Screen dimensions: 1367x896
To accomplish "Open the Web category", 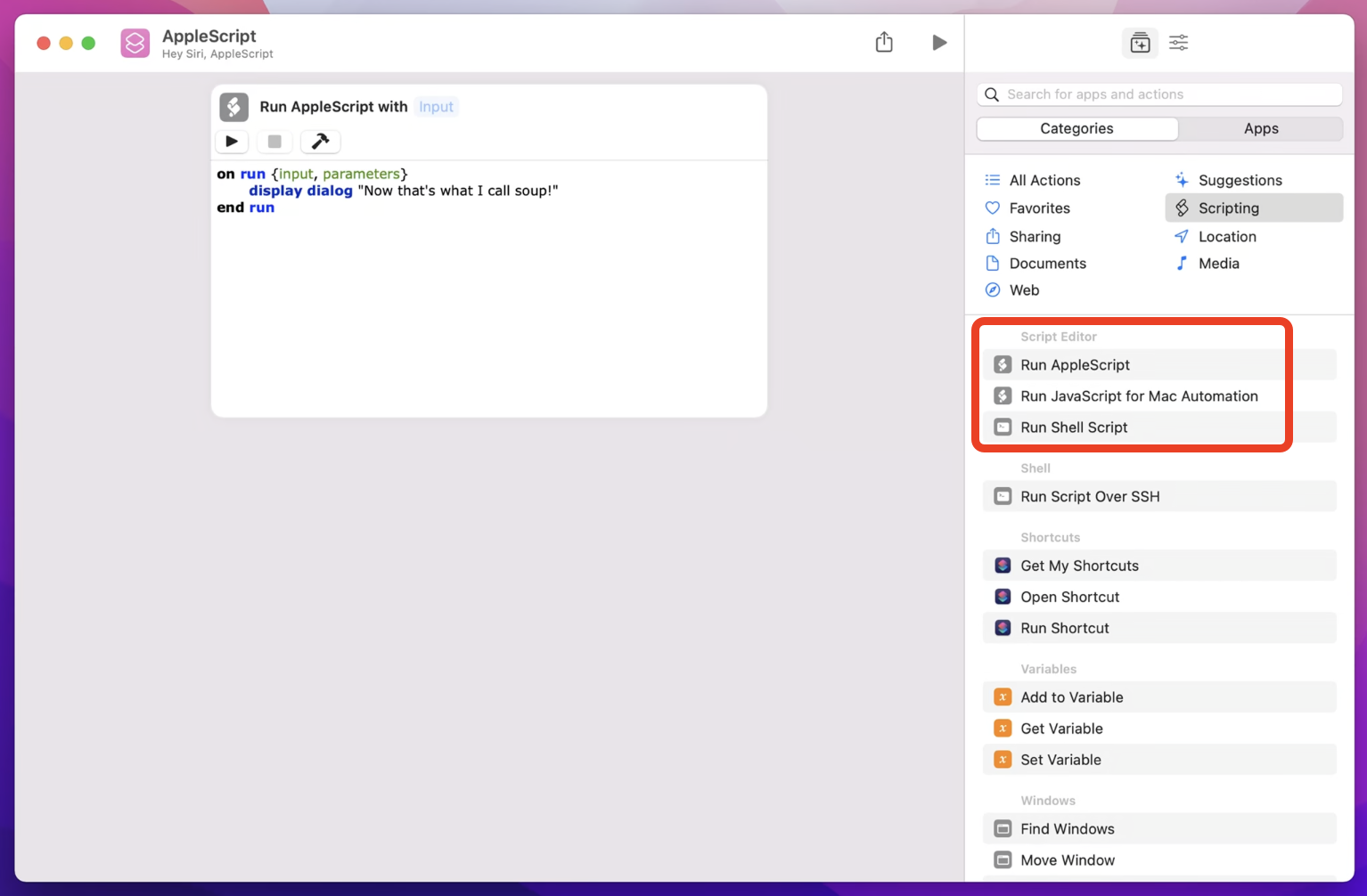I will [1024, 289].
